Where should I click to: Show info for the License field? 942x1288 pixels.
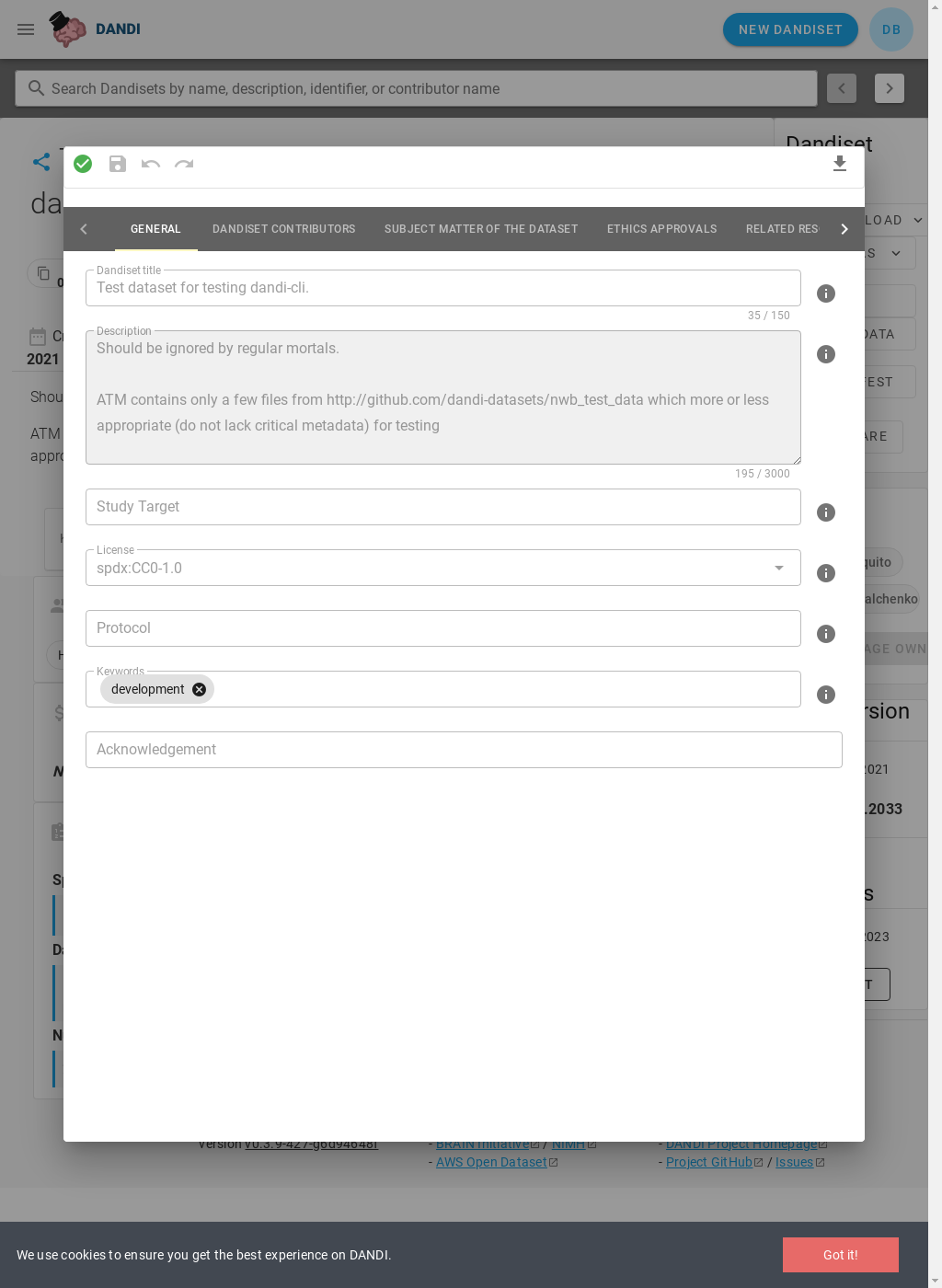click(826, 573)
